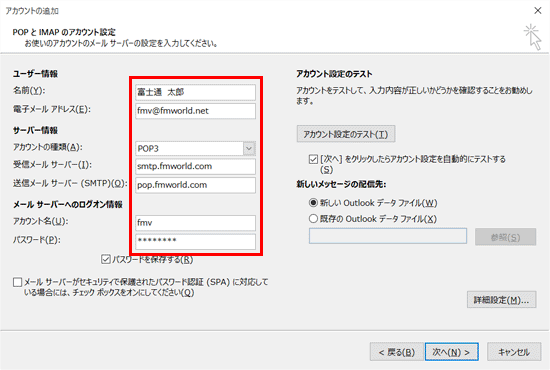Click the アカウント名 field
Viewport: 550px width, 370px height.
(195, 223)
